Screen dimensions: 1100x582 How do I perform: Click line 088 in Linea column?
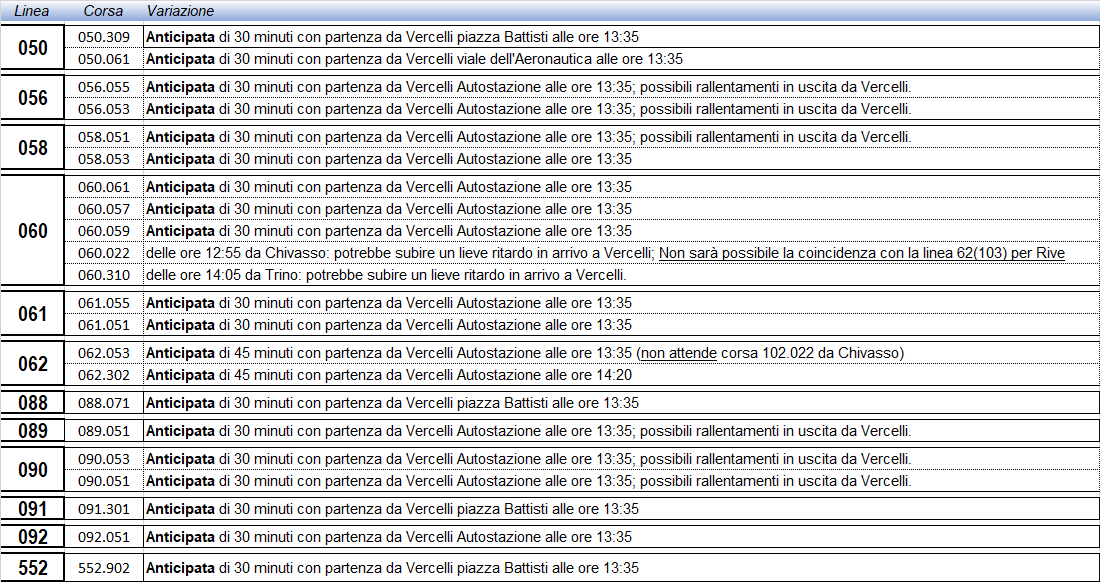coord(33,403)
